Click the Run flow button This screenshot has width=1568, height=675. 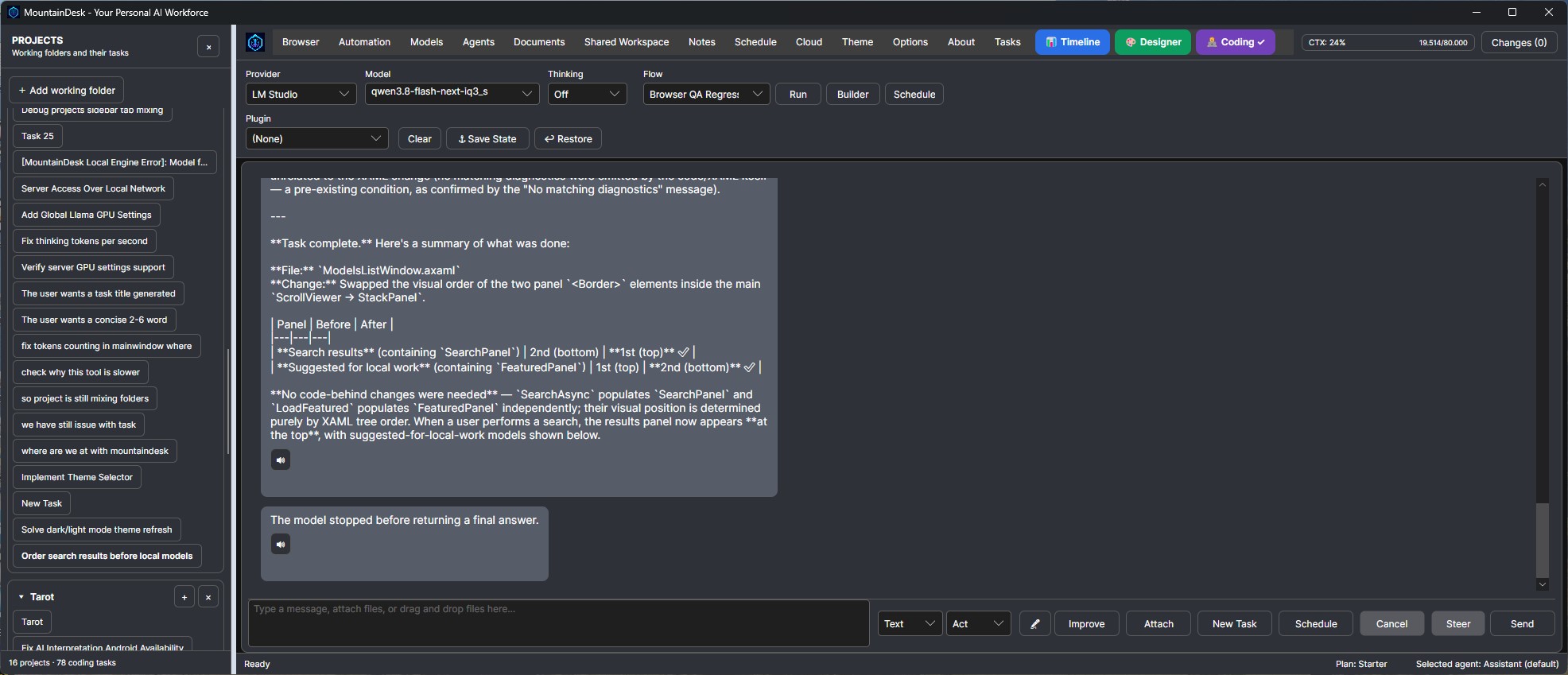click(798, 94)
